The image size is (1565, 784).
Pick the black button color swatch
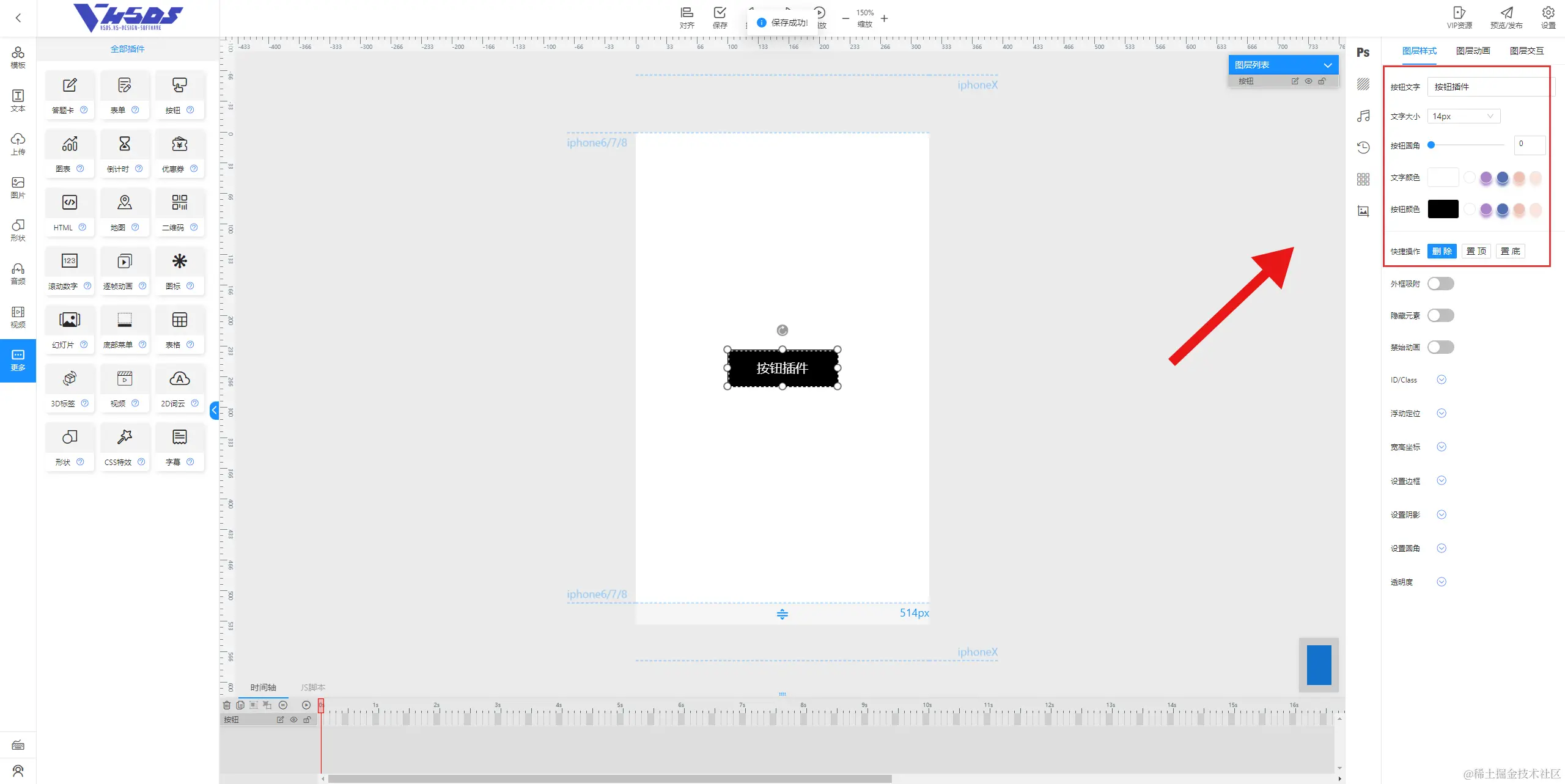[x=1443, y=209]
